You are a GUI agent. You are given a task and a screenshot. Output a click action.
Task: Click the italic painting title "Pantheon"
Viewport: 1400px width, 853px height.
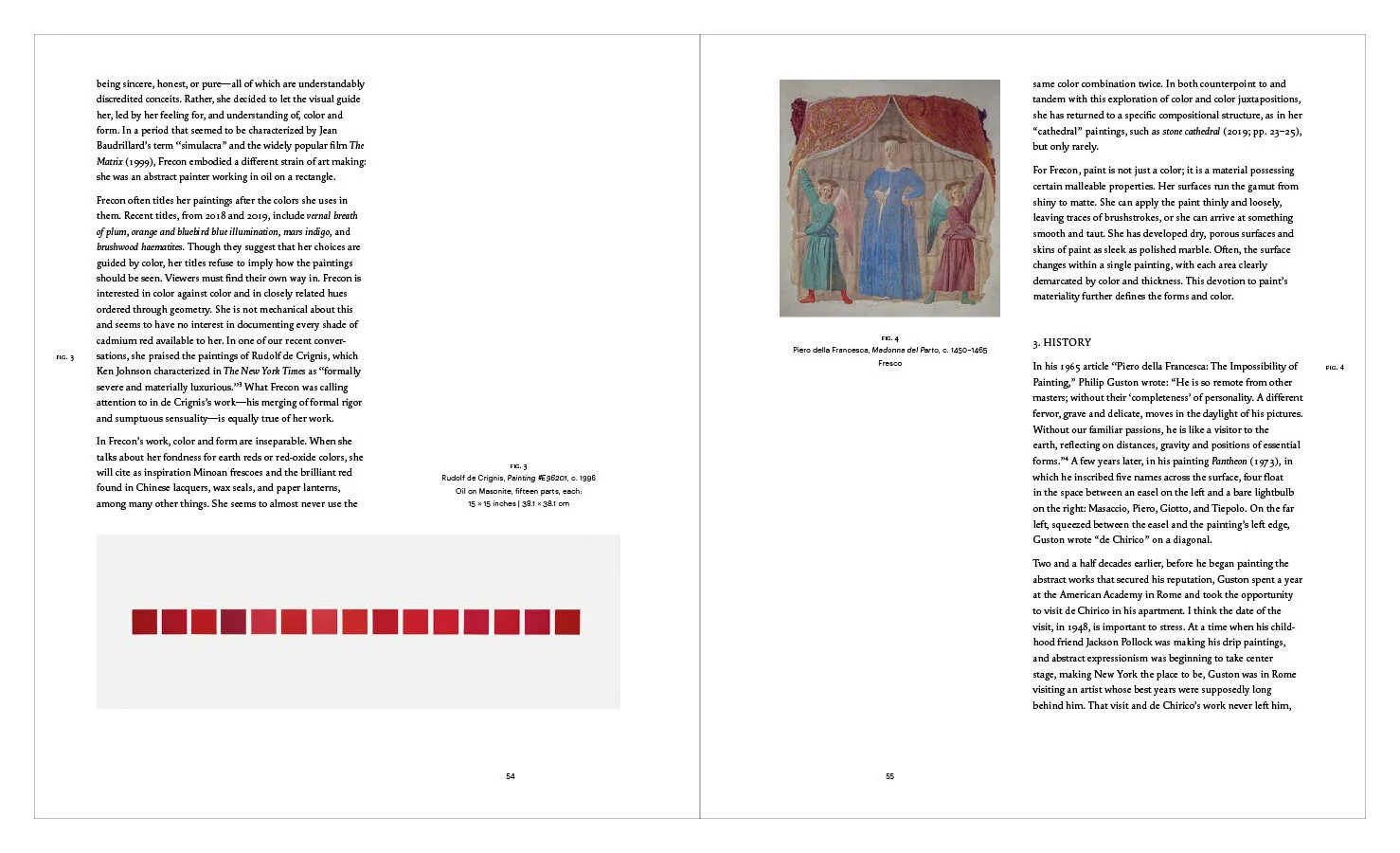(x=1229, y=461)
